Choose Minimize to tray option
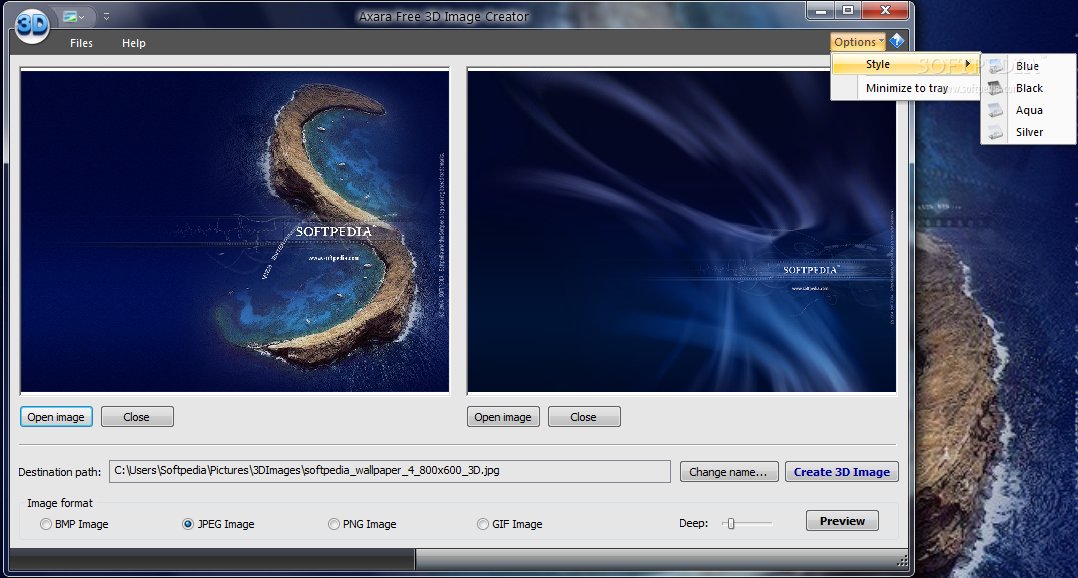1078x578 pixels. point(907,87)
